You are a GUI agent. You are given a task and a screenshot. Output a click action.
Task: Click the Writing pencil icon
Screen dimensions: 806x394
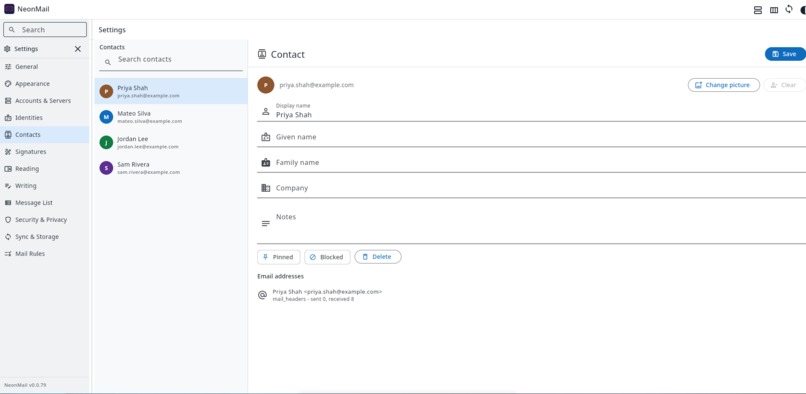8,185
